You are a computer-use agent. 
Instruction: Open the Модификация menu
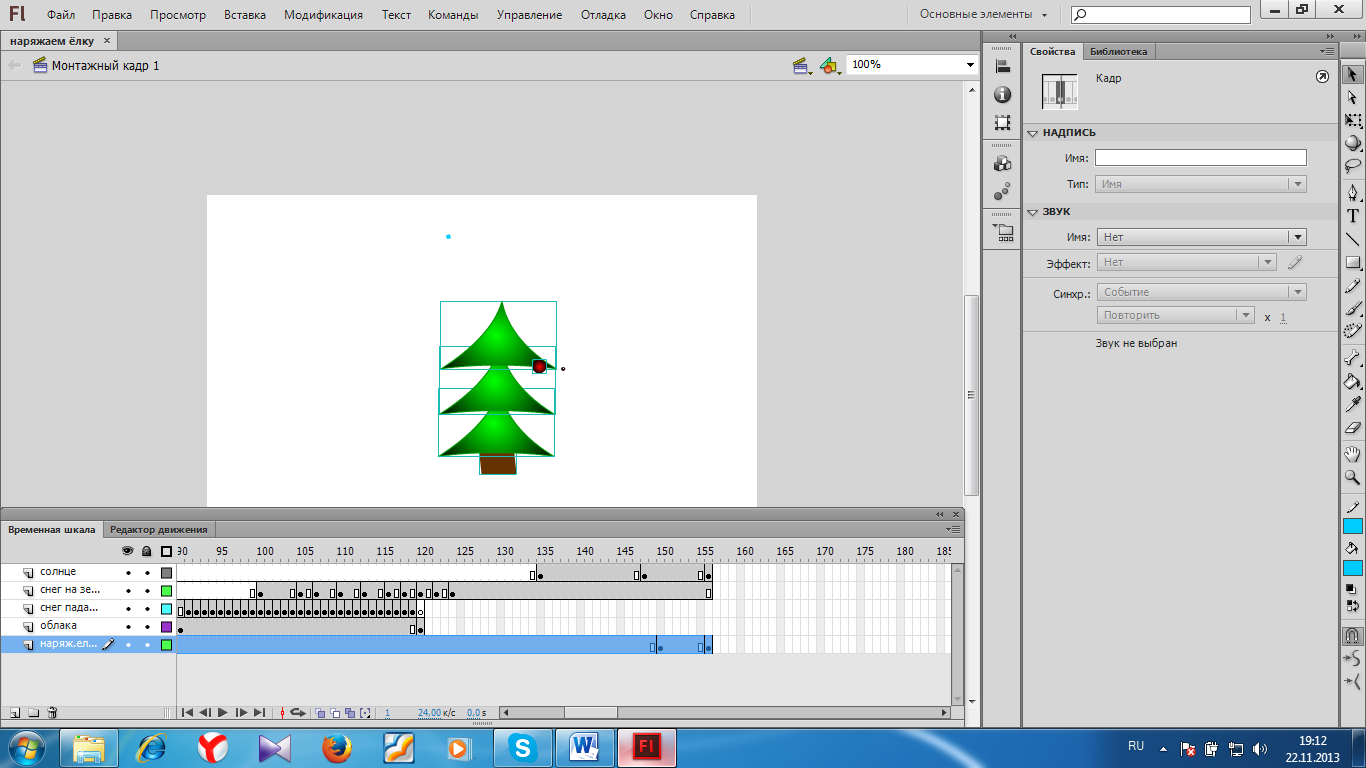tap(323, 15)
